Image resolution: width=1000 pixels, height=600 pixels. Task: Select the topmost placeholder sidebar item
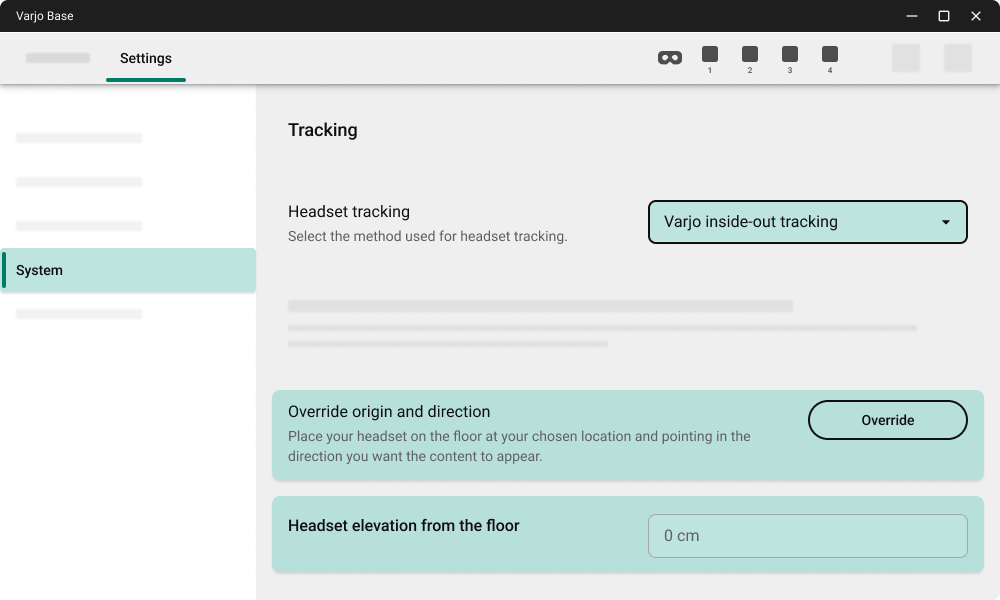pyautogui.click(x=79, y=138)
